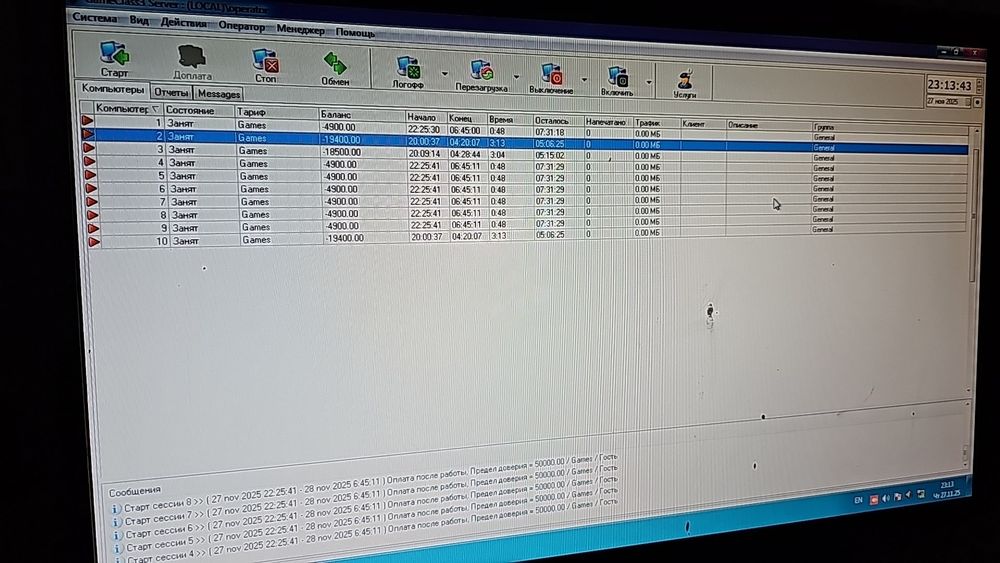Click the time spinner up arrow
The height and width of the screenshot is (563, 1000).
click(979, 82)
